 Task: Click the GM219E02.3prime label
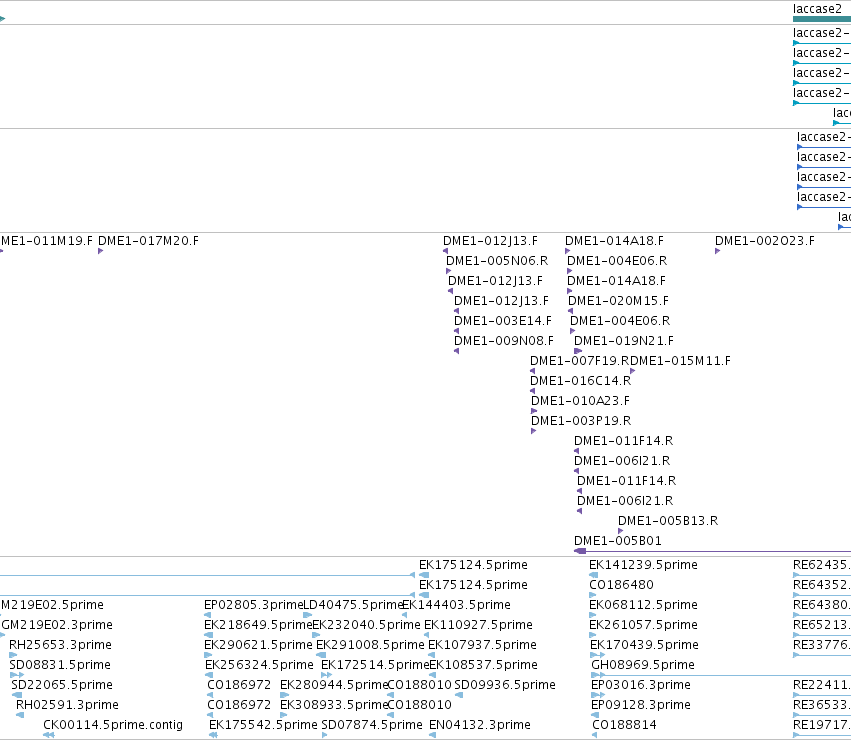pyautogui.click(x=57, y=625)
